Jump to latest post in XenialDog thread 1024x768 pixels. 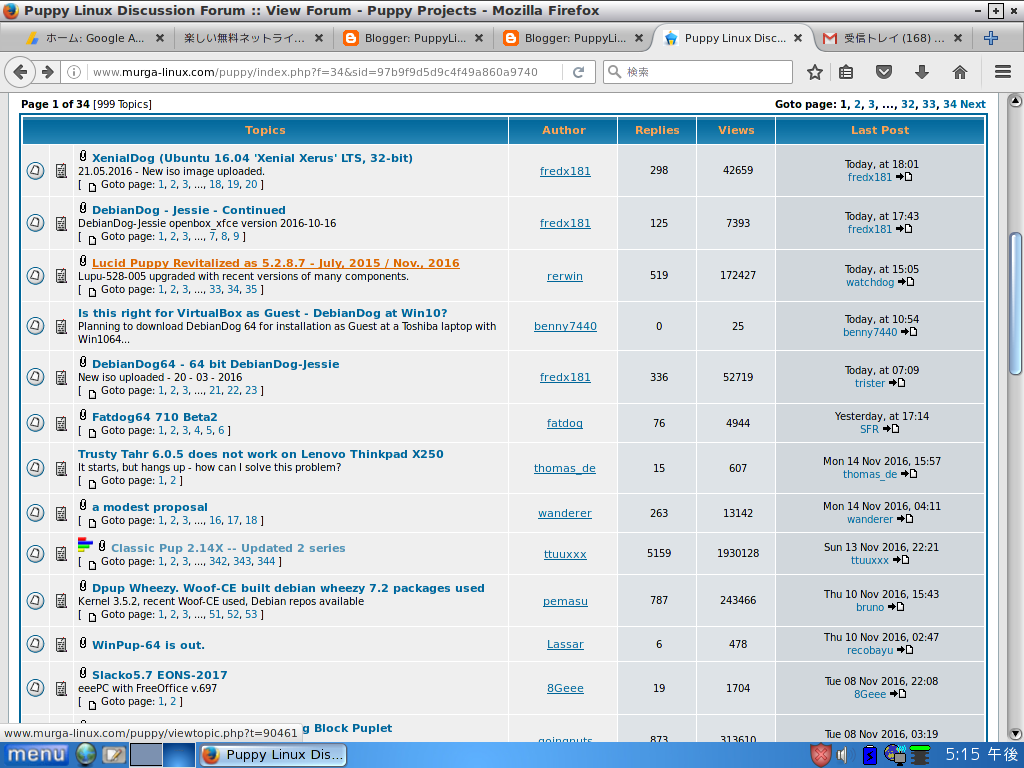[x=904, y=177]
